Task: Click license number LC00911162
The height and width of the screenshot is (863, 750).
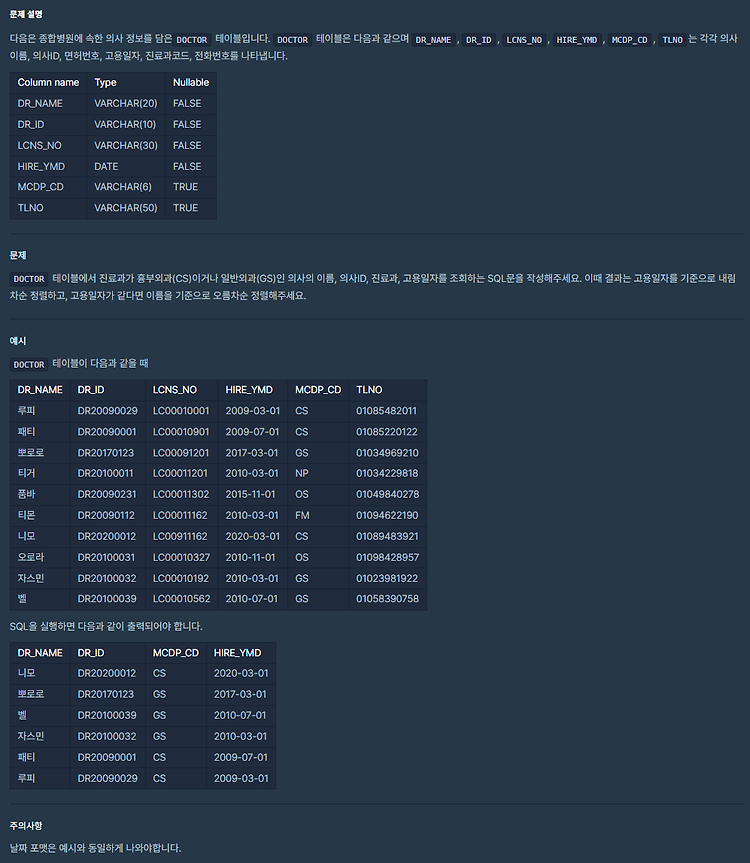Action: (x=180, y=536)
